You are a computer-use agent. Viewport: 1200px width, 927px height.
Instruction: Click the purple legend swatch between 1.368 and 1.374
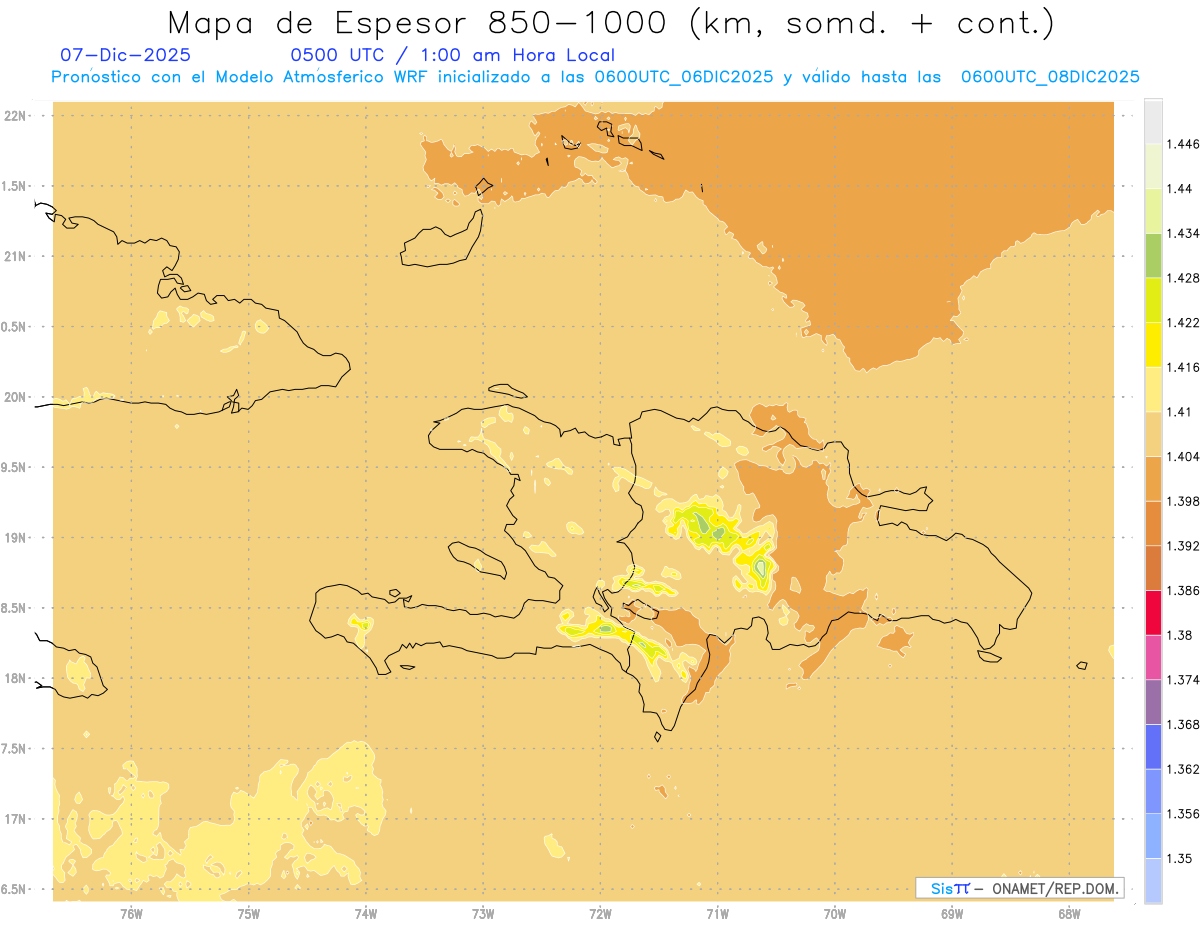pyautogui.click(x=1153, y=702)
